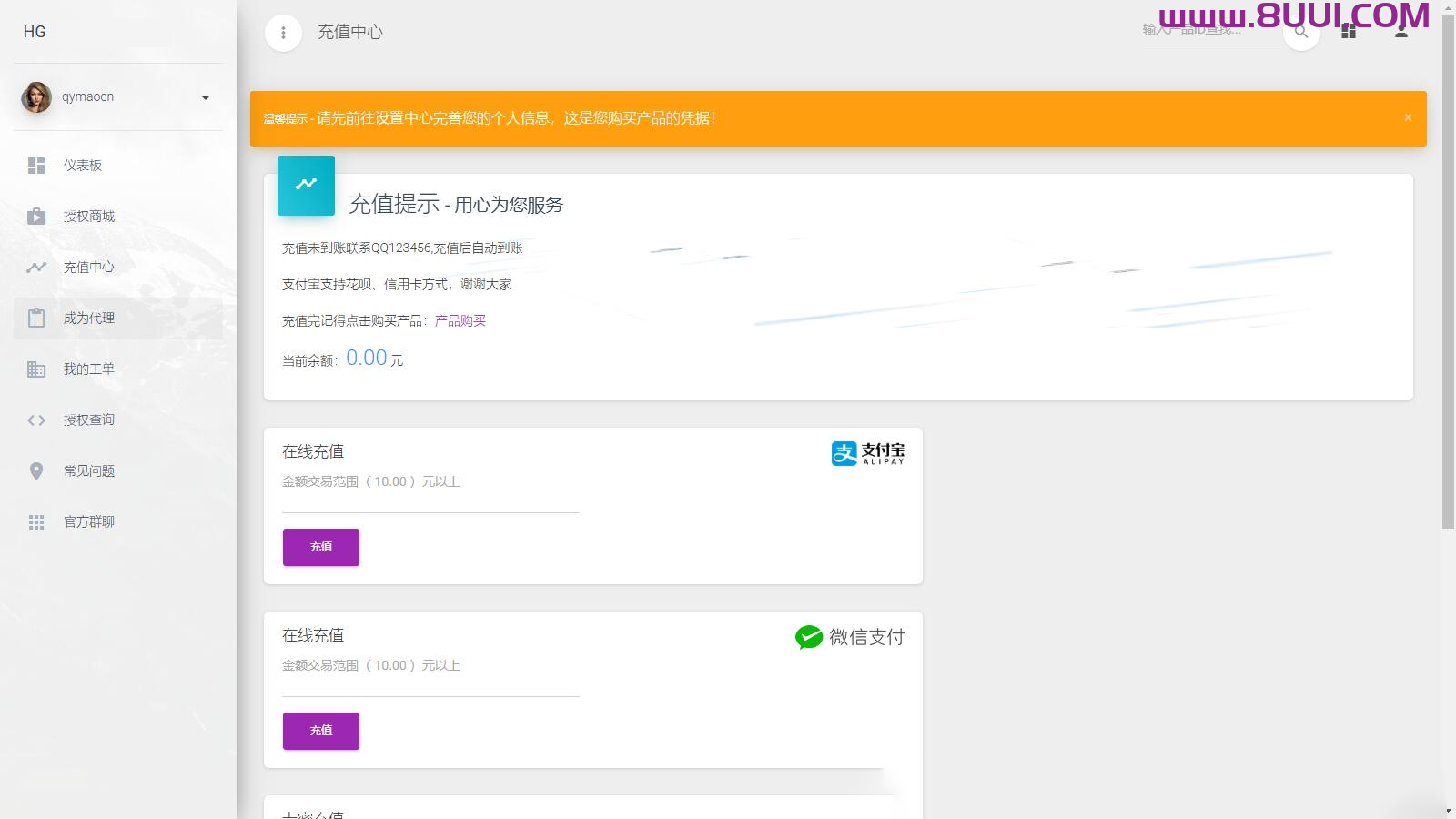Screen dimensions: 1456x819
Task: Click the 授权查询 code brackets icon
Action: point(36,420)
